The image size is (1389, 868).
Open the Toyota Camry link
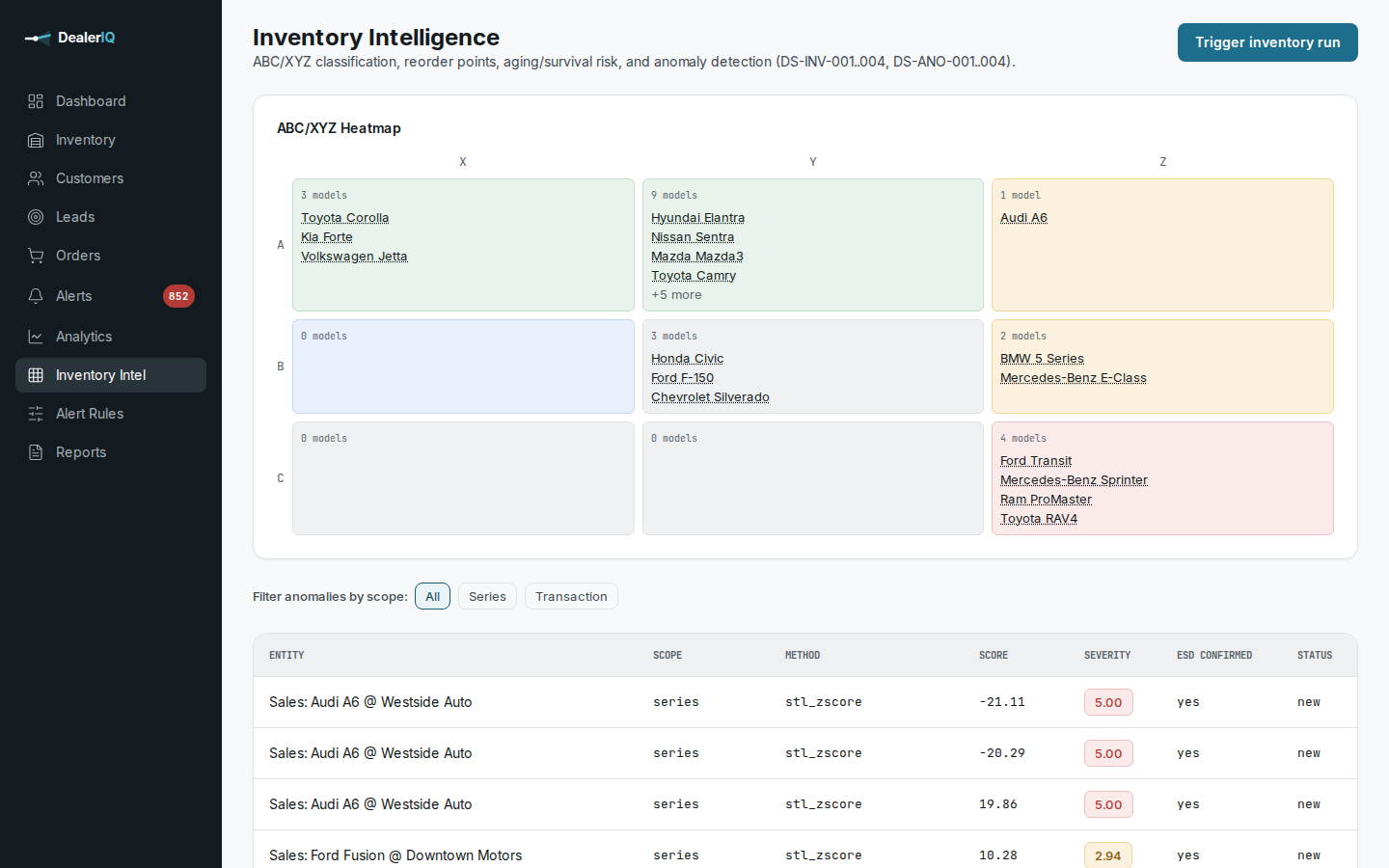694,276
